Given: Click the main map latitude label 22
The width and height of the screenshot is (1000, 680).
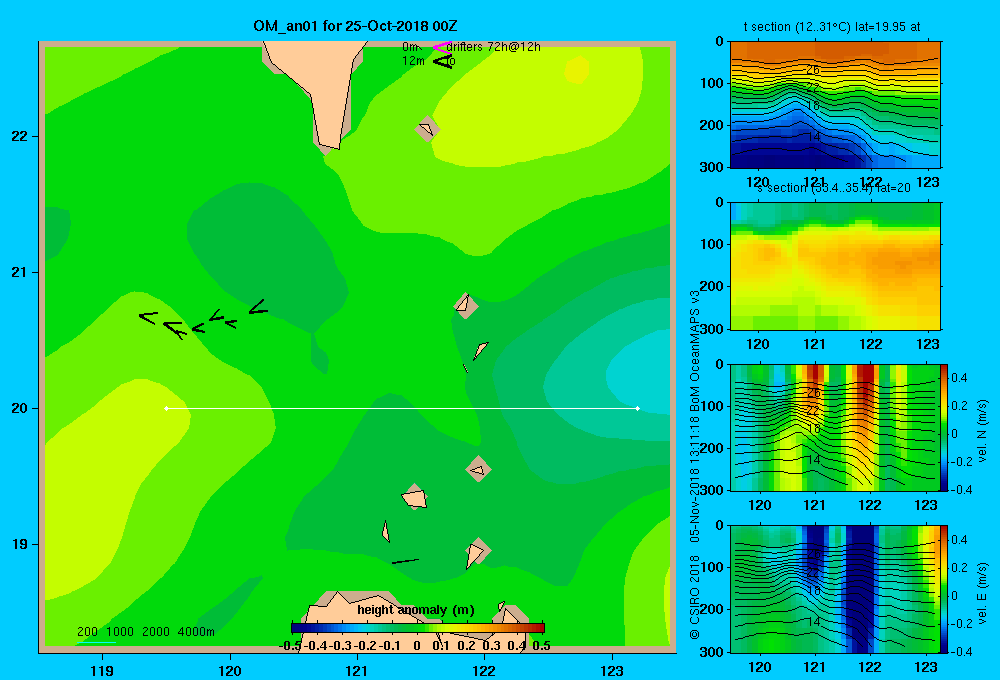Looking at the screenshot, I should coord(20,137).
